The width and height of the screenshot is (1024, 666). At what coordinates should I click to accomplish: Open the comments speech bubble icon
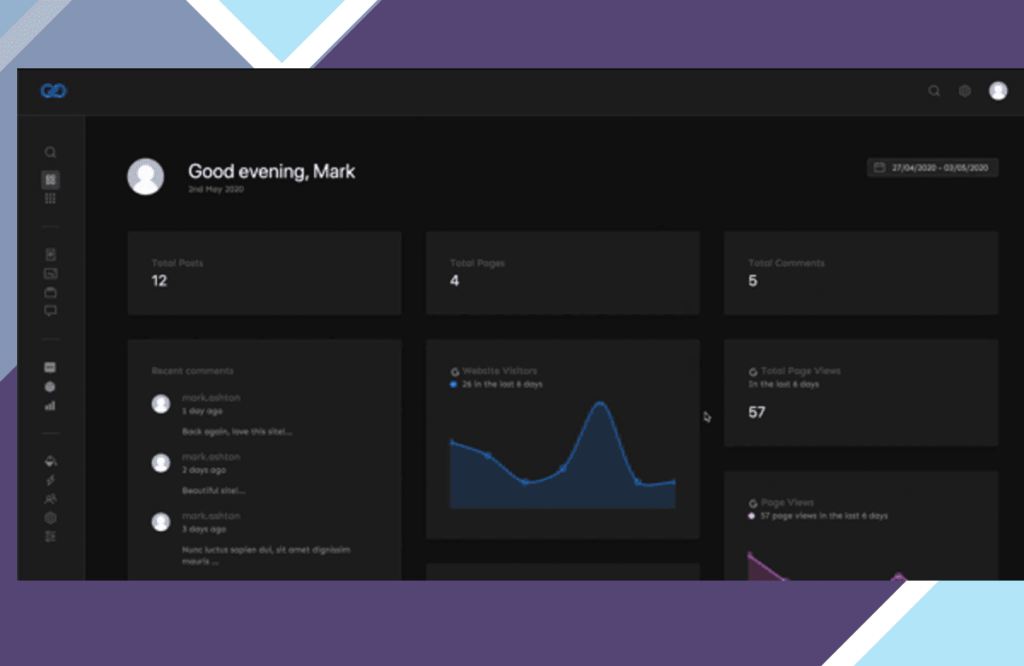[x=50, y=311]
